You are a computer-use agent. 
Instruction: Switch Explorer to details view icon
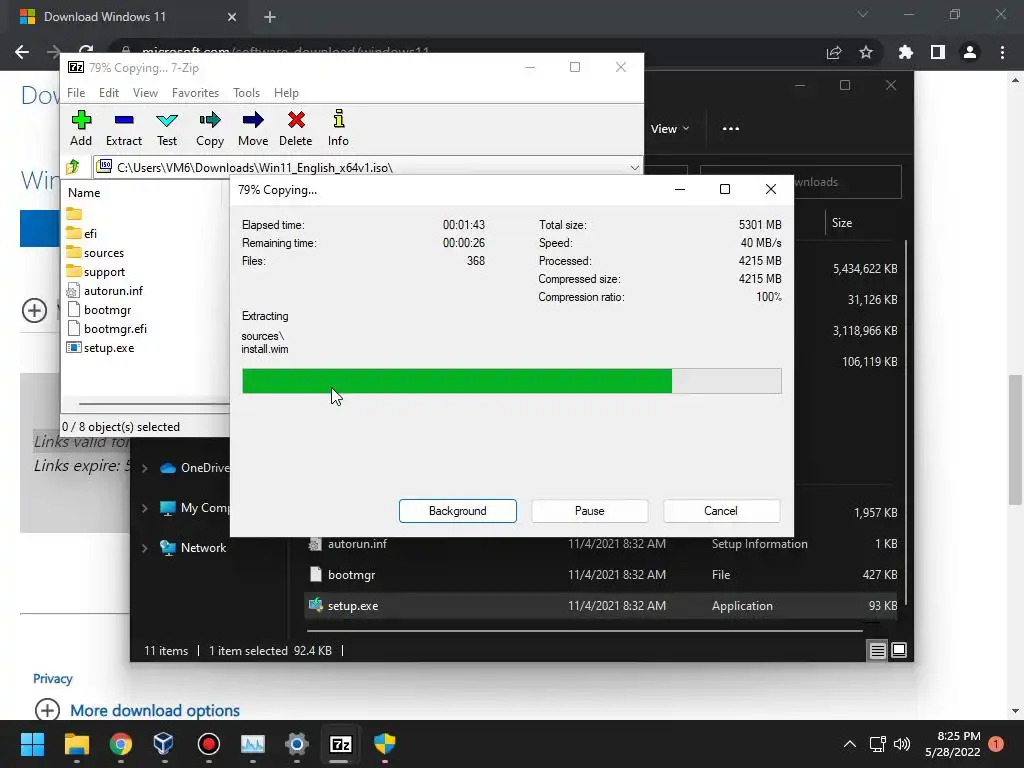[x=877, y=650]
